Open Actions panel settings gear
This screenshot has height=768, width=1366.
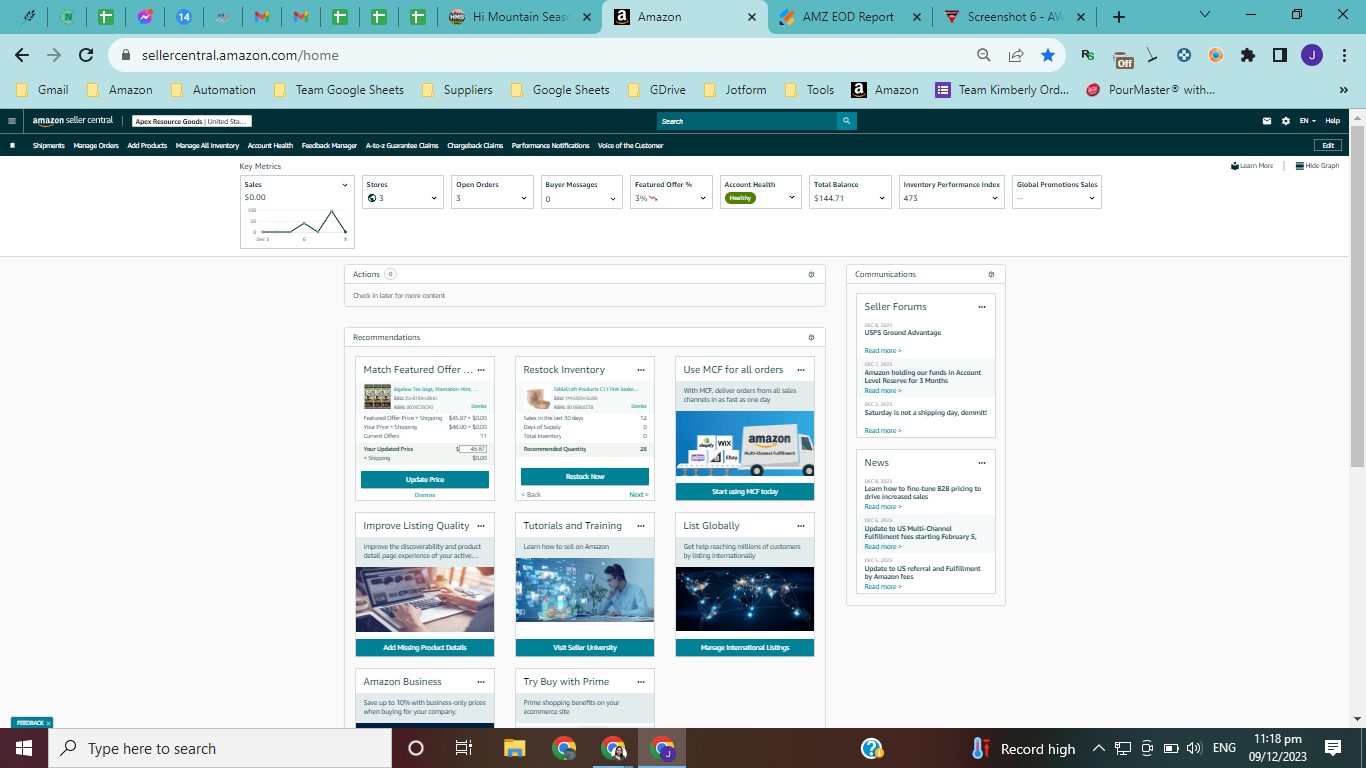point(811,274)
